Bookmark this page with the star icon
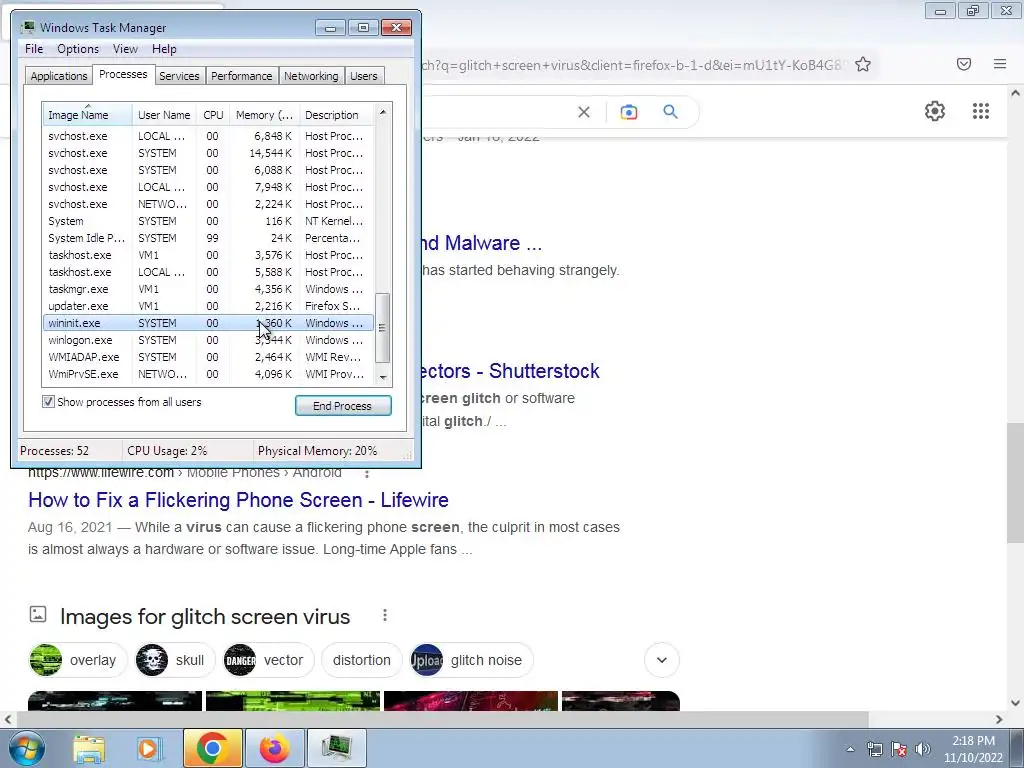1024x768 pixels. [863, 64]
